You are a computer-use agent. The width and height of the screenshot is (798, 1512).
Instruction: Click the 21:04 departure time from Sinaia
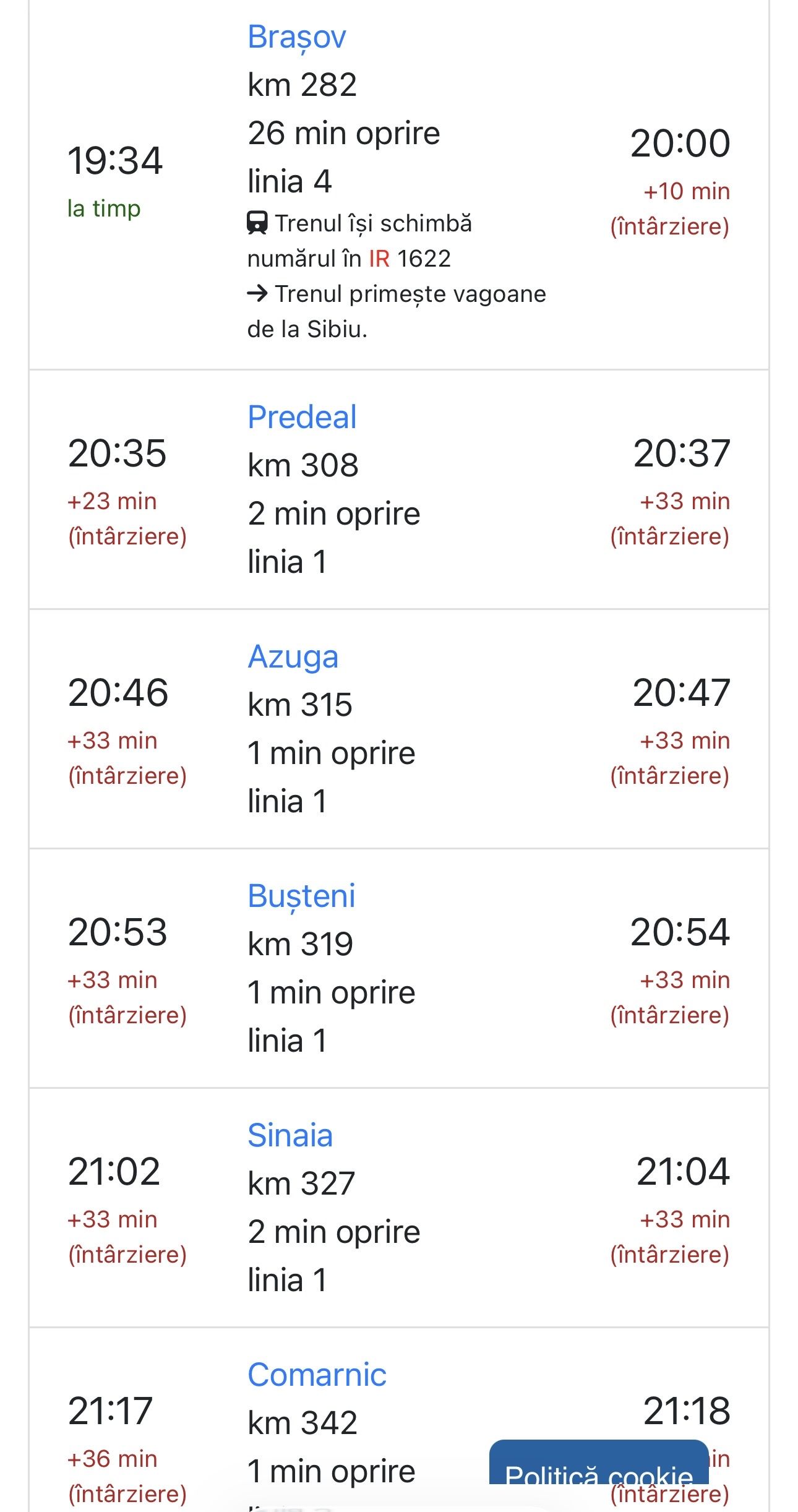click(683, 1172)
